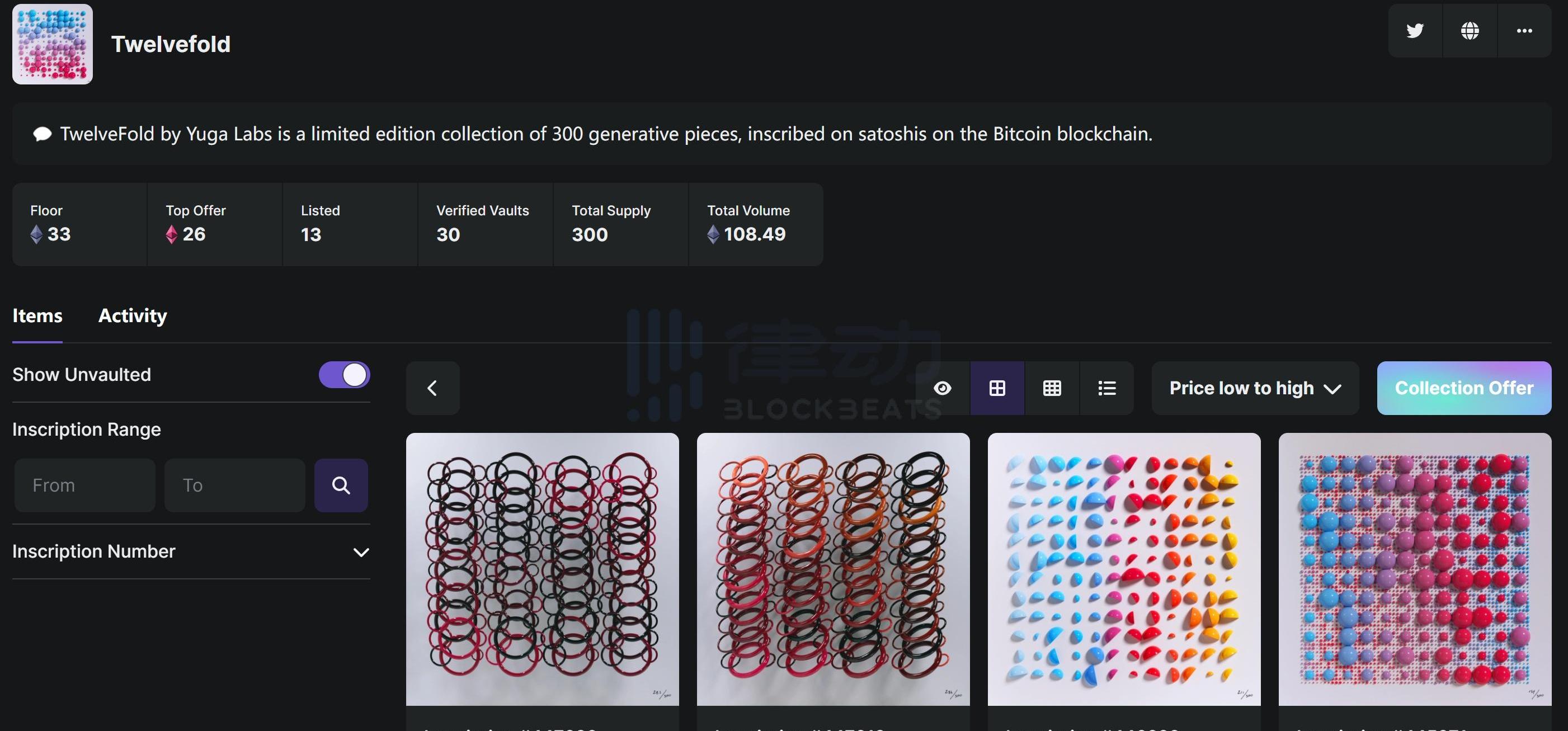Select the Items tab
This screenshot has width=1568, height=731.
pyautogui.click(x=37, y=316)
